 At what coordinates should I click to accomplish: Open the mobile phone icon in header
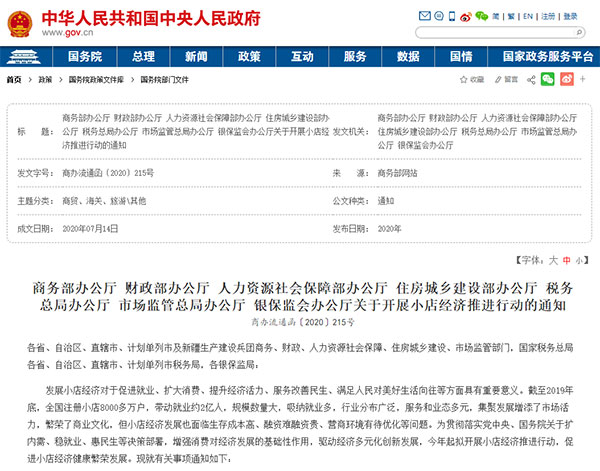(452, 16)
